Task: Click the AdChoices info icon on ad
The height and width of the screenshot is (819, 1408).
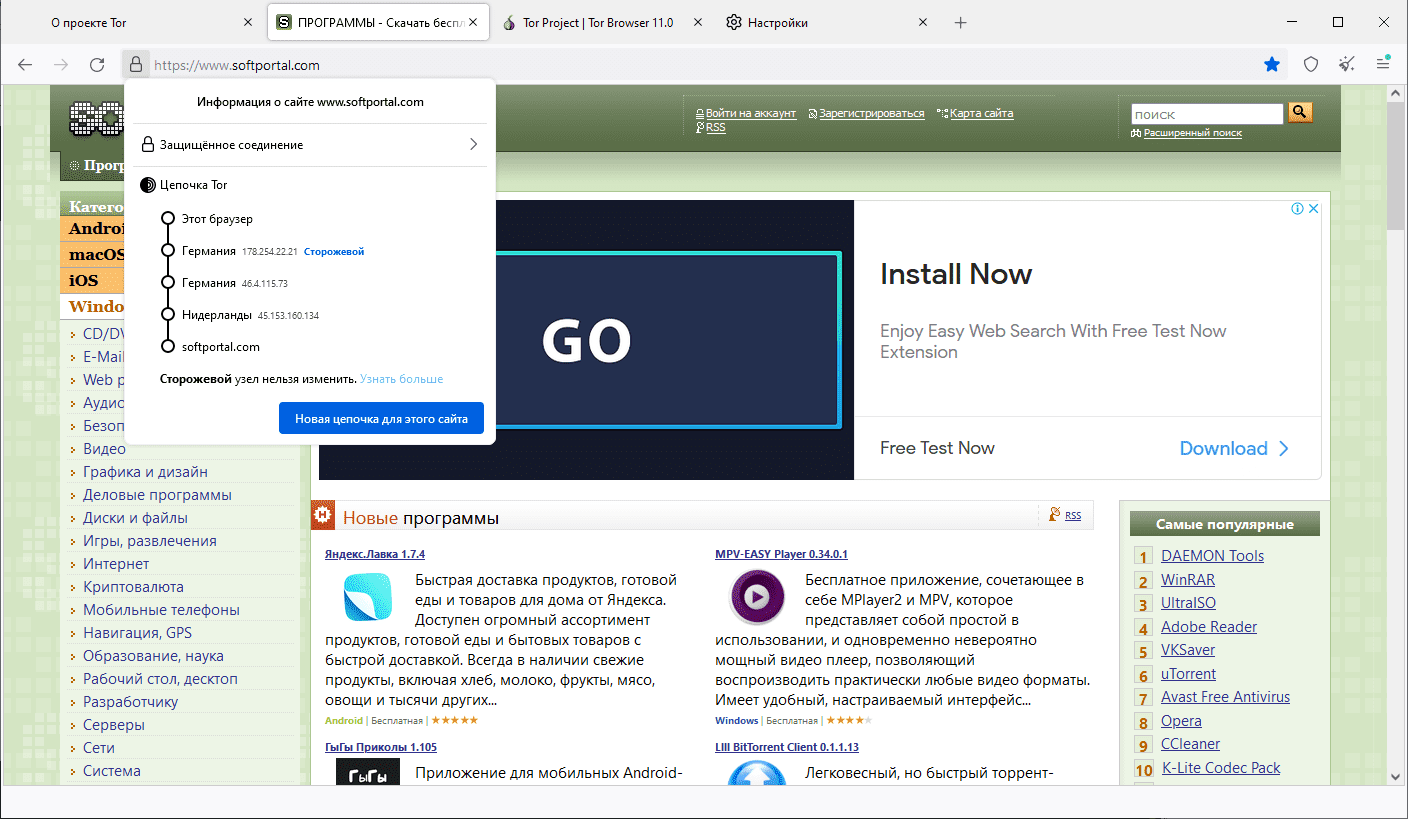Action: 1297,209
